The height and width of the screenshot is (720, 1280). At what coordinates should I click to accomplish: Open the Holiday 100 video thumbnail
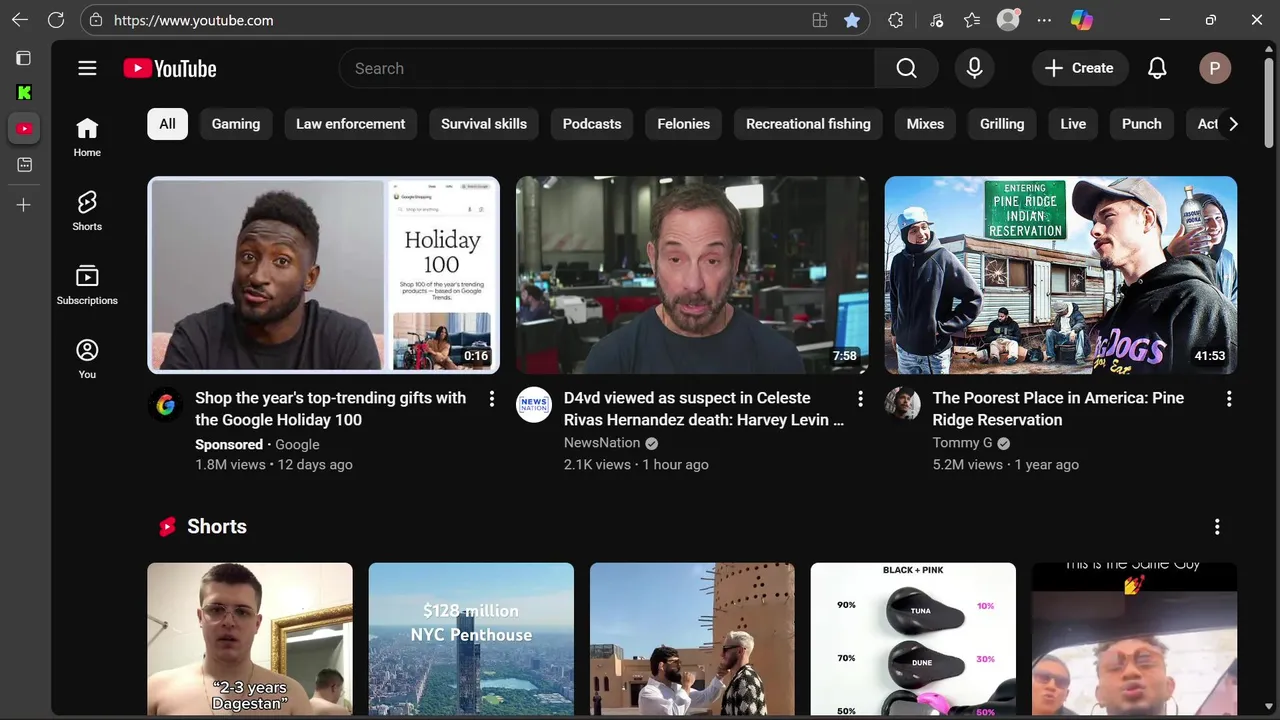tap(324, 275)
